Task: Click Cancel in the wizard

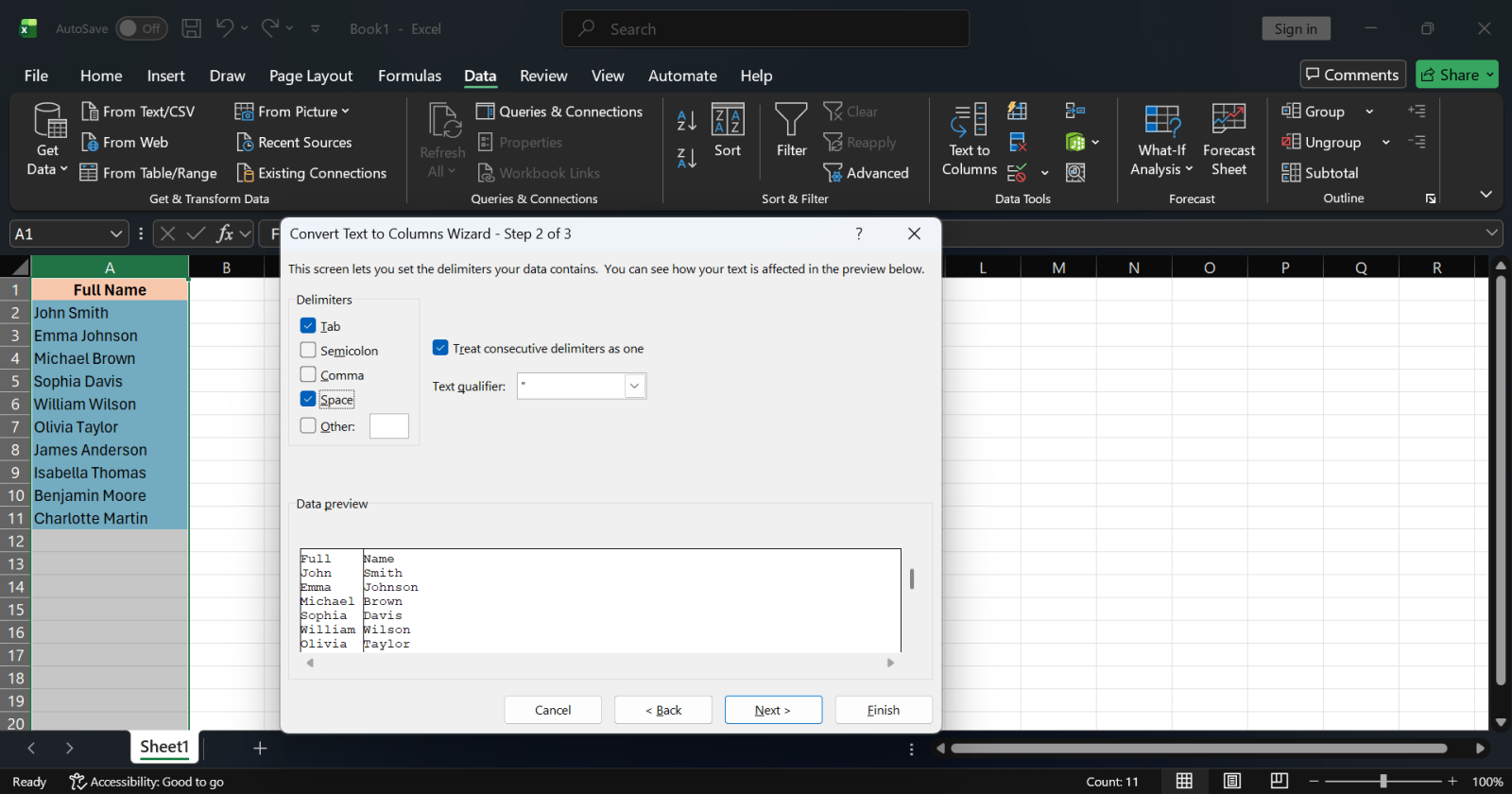Action: pyautogui.click(x=553, y=710)
